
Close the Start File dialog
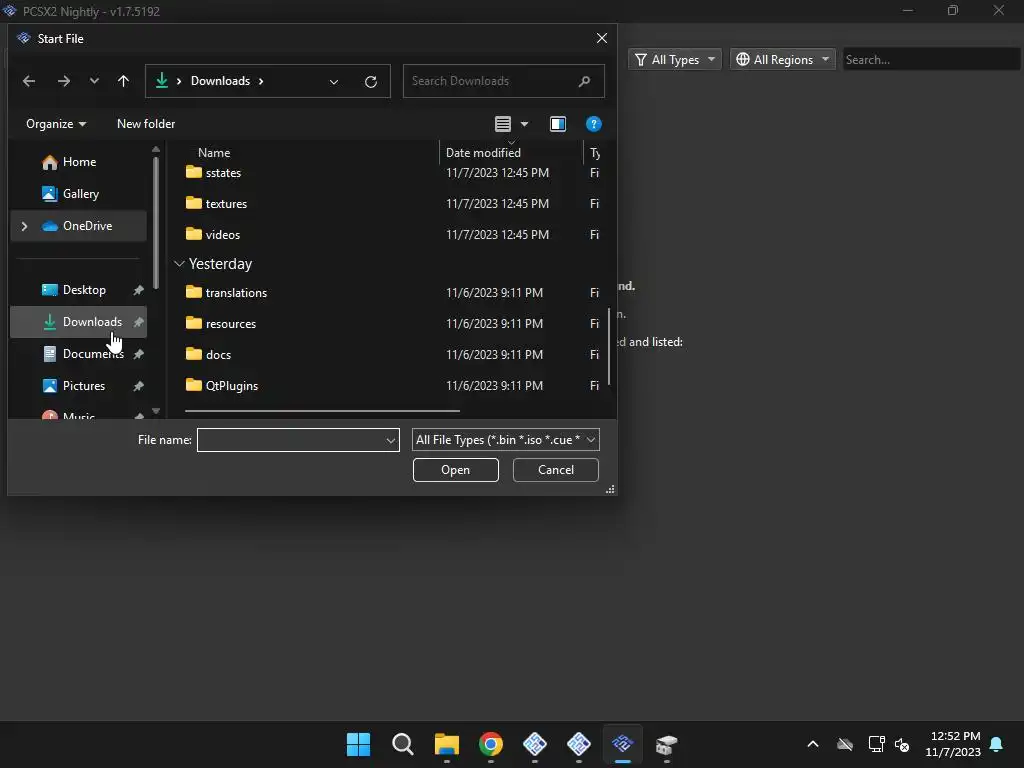601,39
